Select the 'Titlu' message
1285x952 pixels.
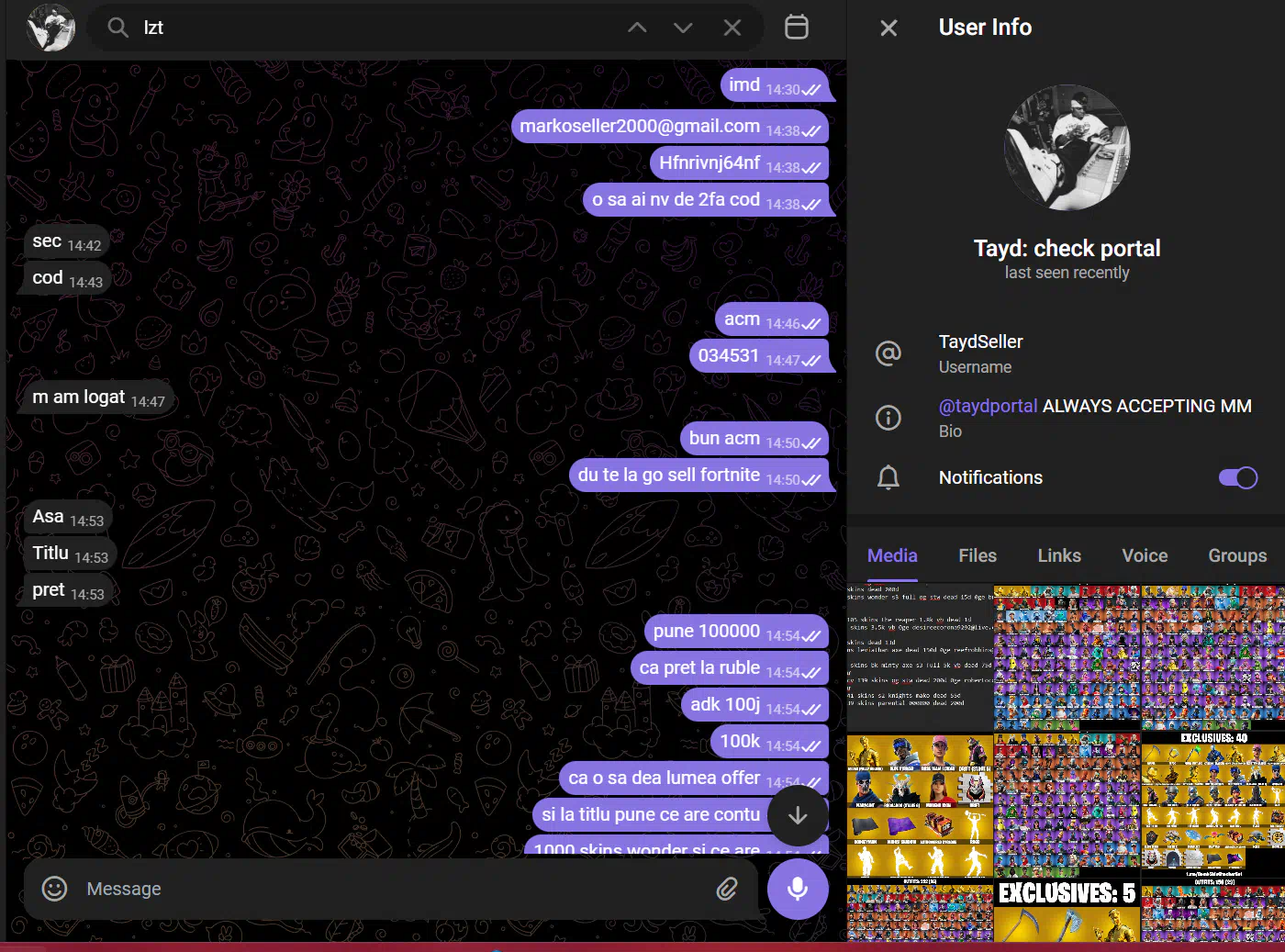tap(70, 554)
